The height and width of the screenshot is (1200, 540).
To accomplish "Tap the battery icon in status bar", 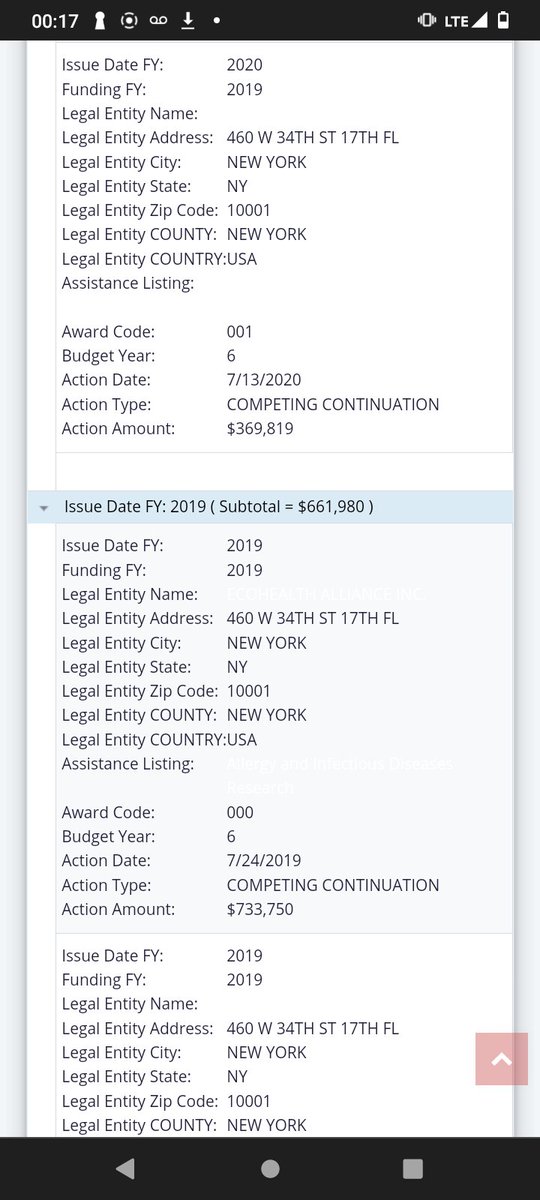I will 503,20.
